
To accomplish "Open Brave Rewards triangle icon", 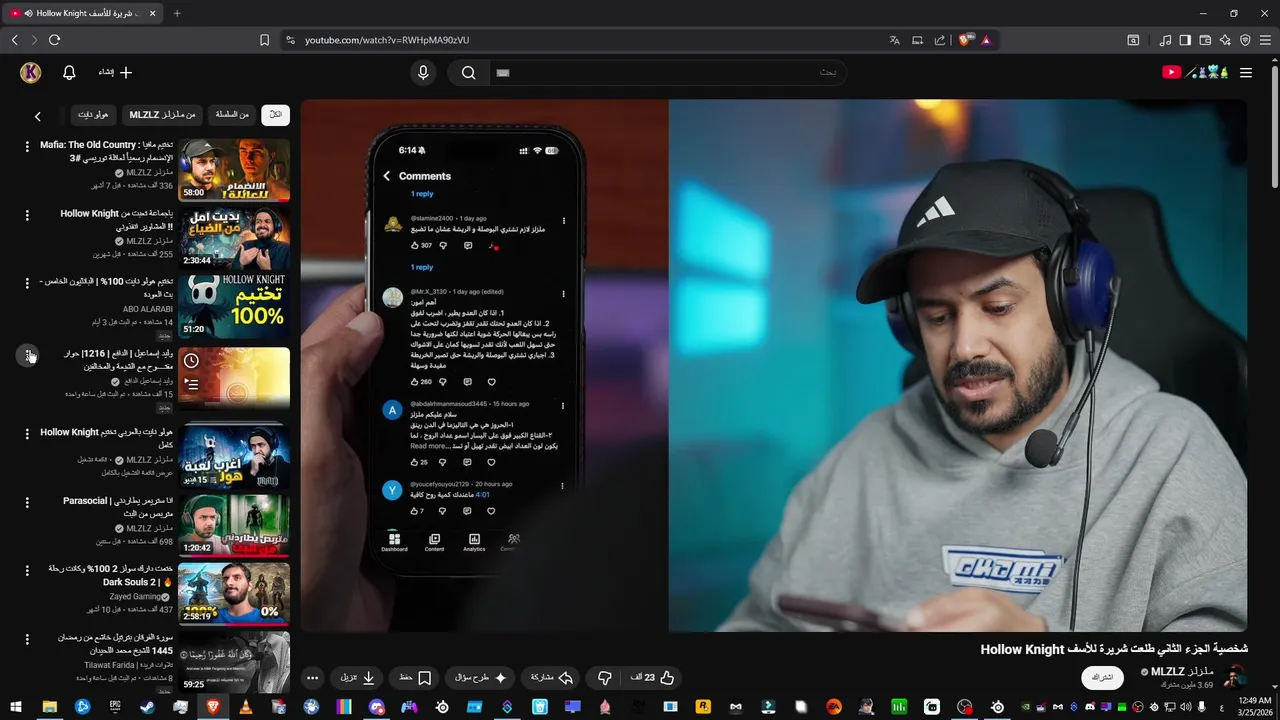I will [986, 40].
